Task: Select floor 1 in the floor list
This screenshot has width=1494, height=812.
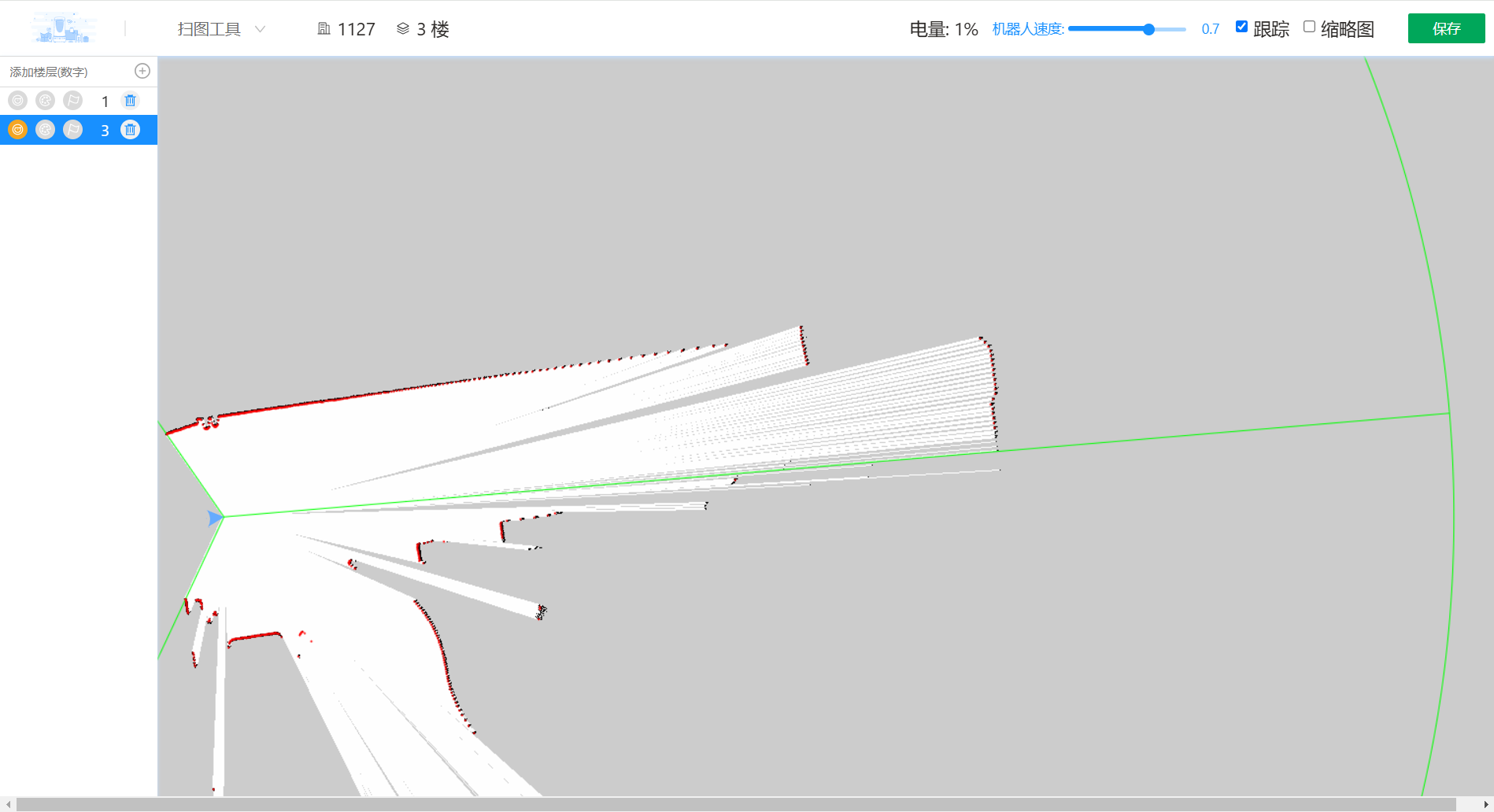Action: (x=105, y=101)
